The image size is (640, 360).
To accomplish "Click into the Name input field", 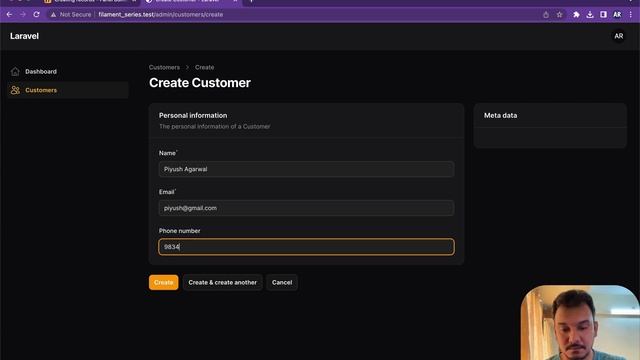I will (306, 169).
